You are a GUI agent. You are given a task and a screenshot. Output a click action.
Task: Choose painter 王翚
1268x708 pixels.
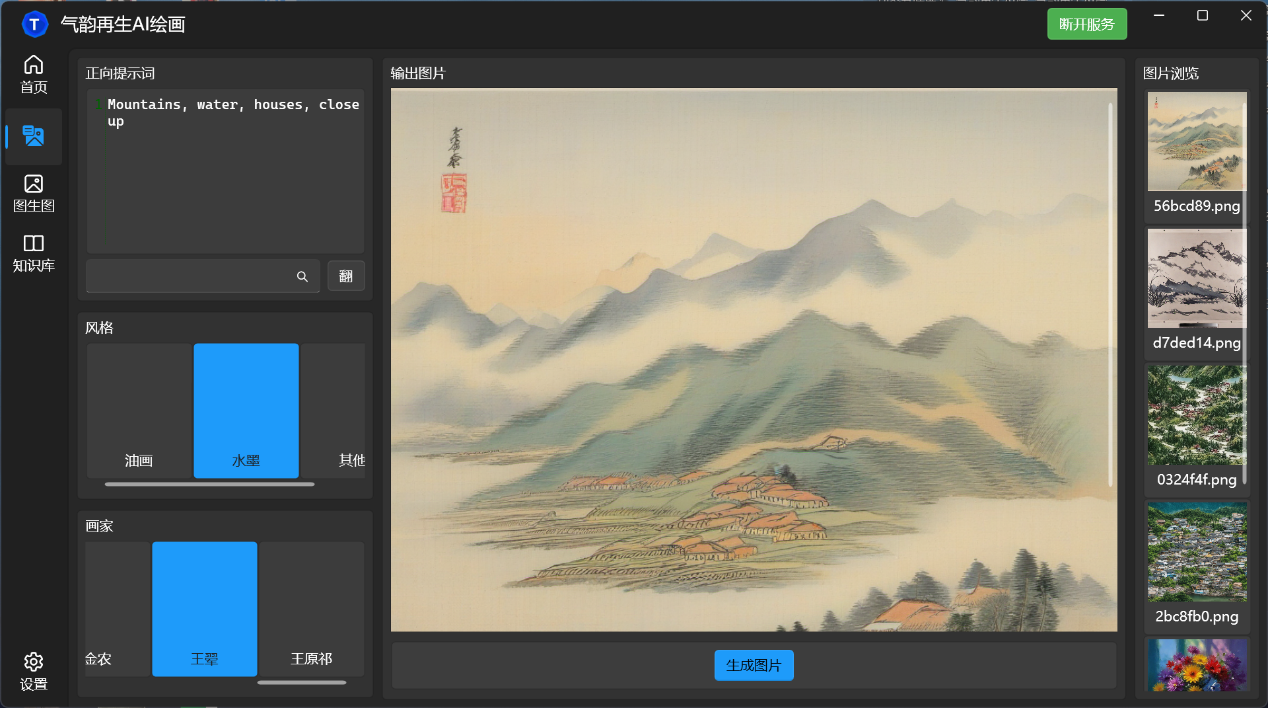204,609
